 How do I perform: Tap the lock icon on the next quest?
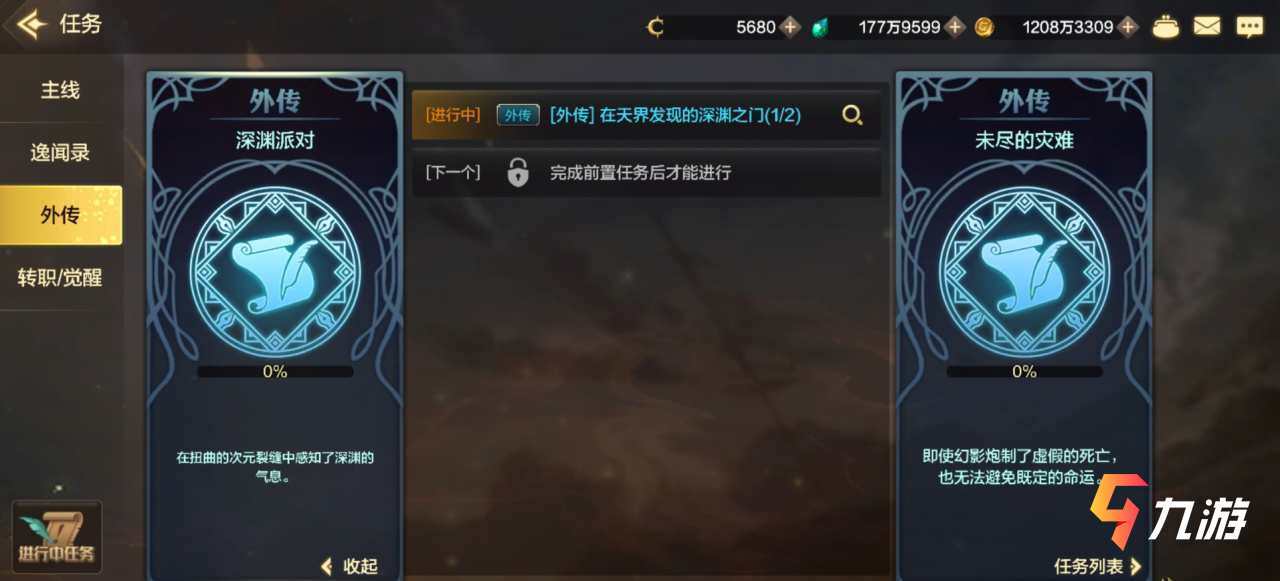[x=517, y=172]
